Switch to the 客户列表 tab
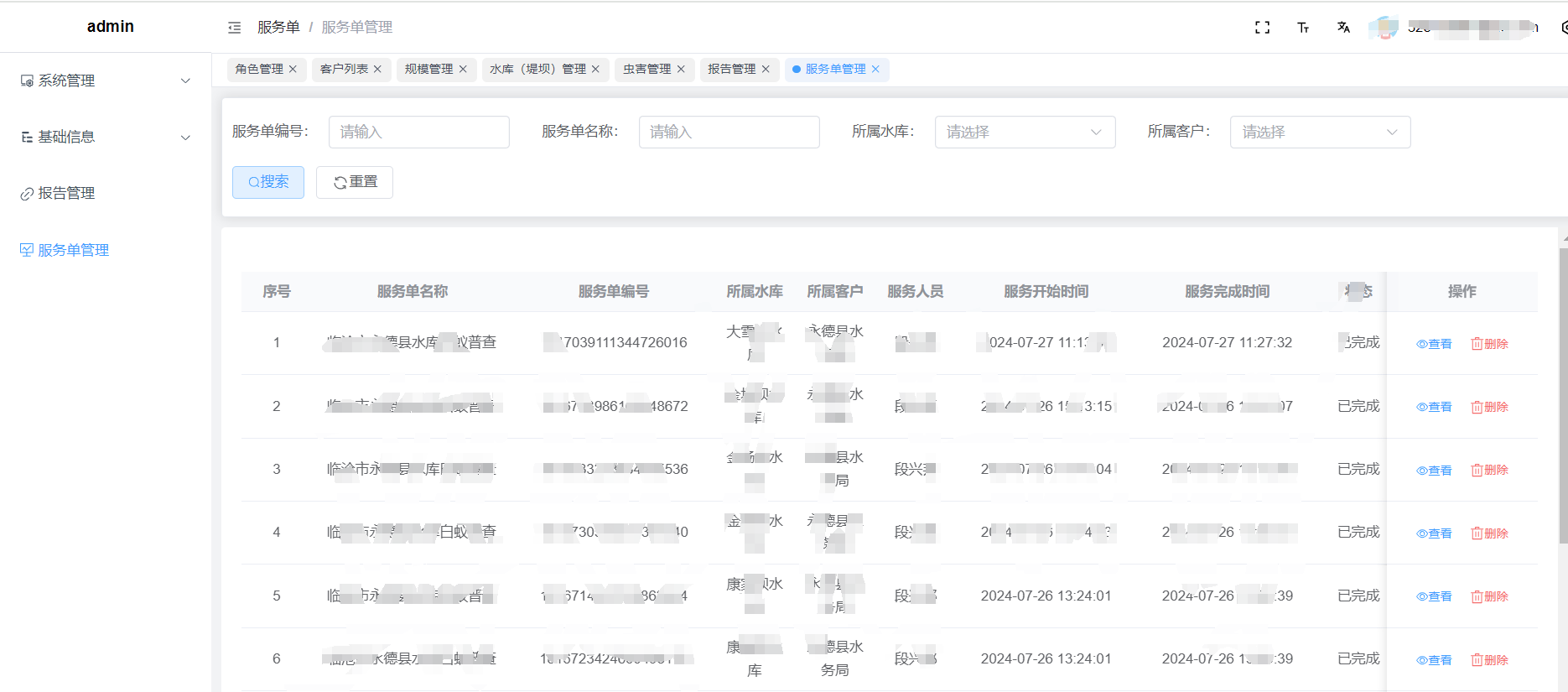This screenshot has height=692, width=1568. coord(344,70)
